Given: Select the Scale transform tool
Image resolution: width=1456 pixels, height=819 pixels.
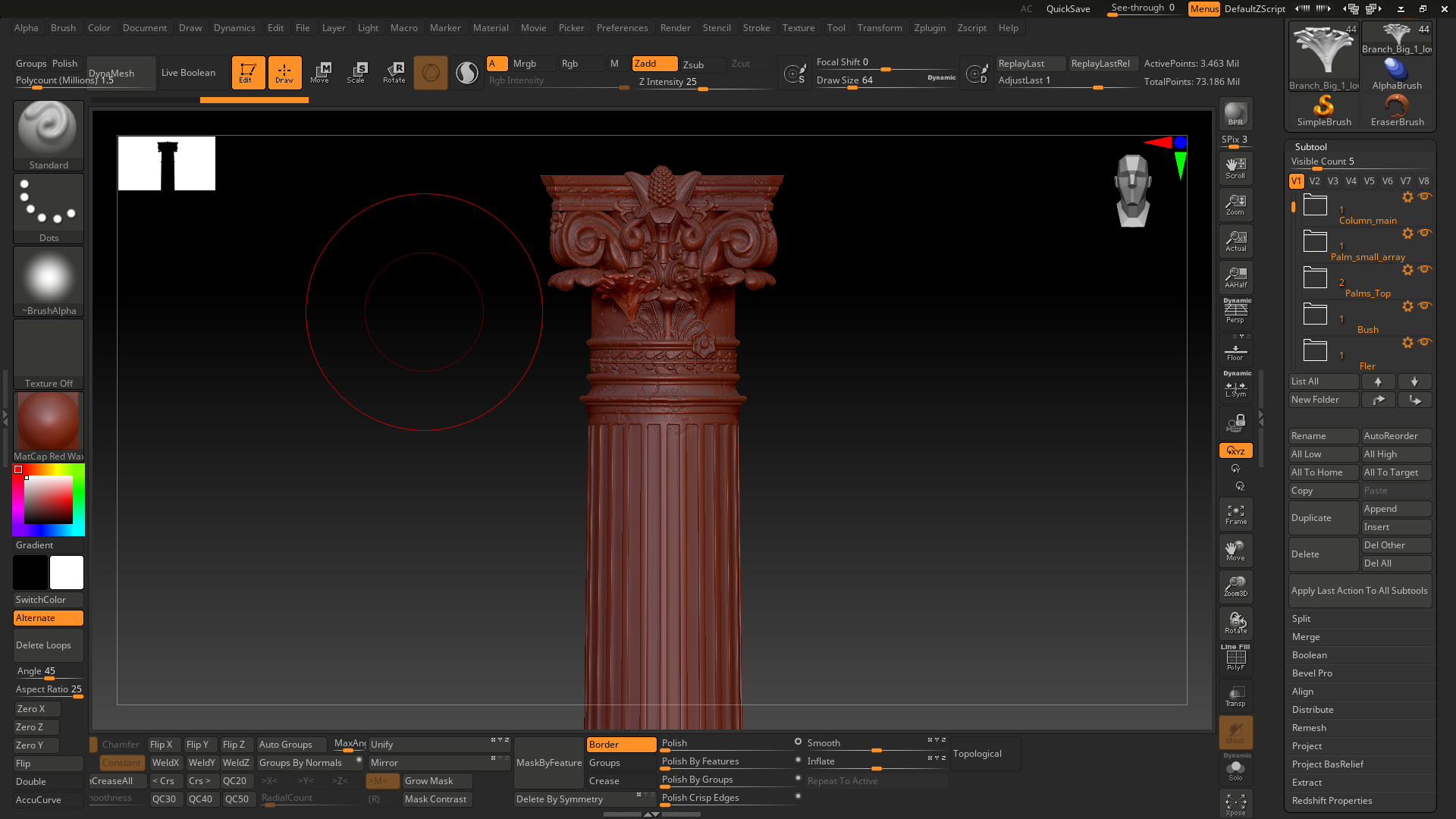Looking at the screenshot, I should [356, 72].
